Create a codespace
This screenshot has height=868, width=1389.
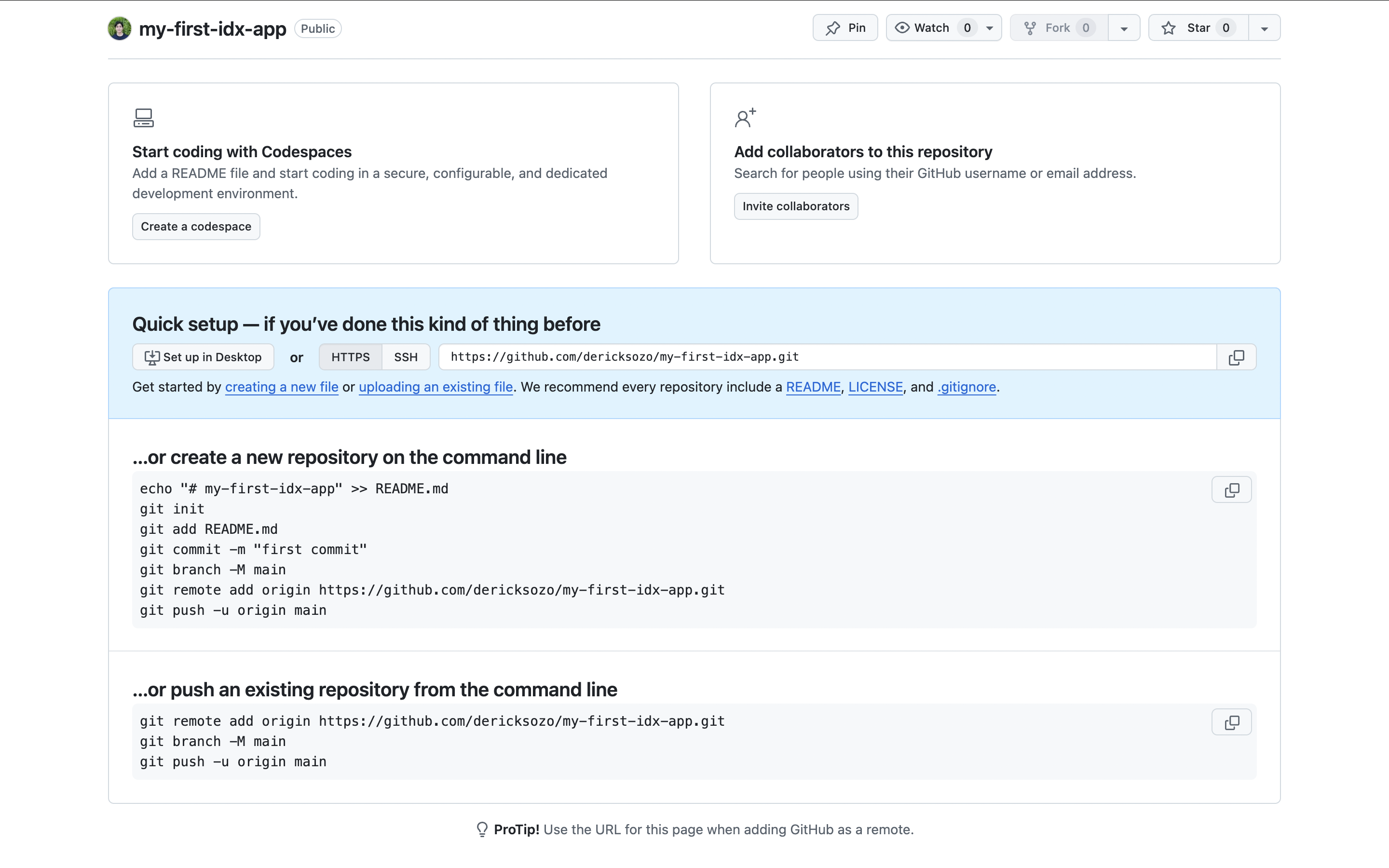click(x=196, y=227)
